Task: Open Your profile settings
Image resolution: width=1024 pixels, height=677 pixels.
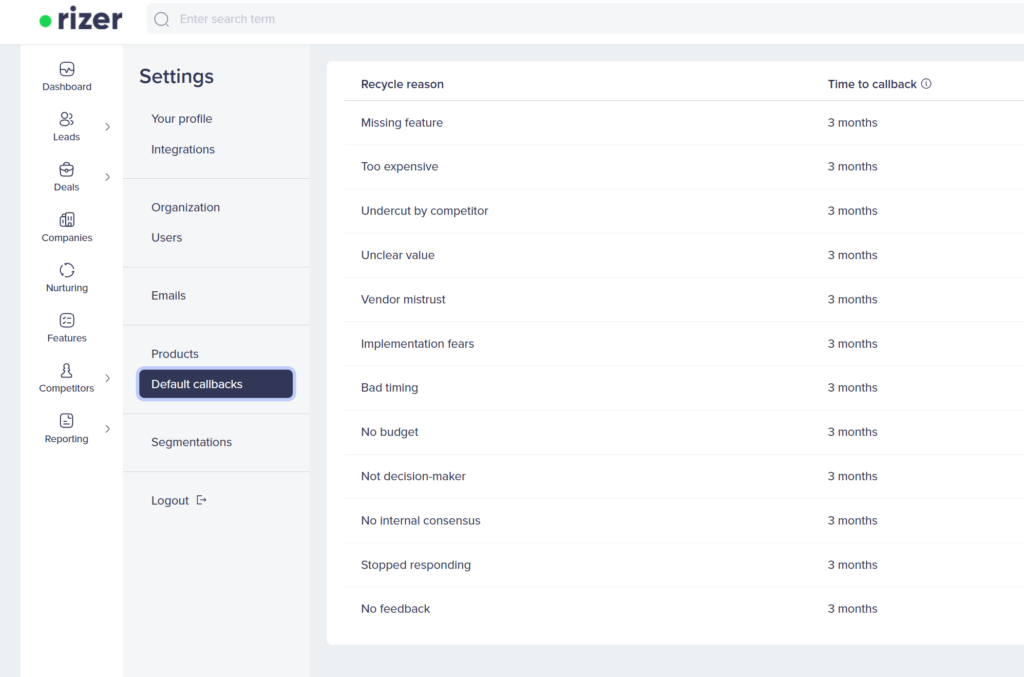Action: 182,119
